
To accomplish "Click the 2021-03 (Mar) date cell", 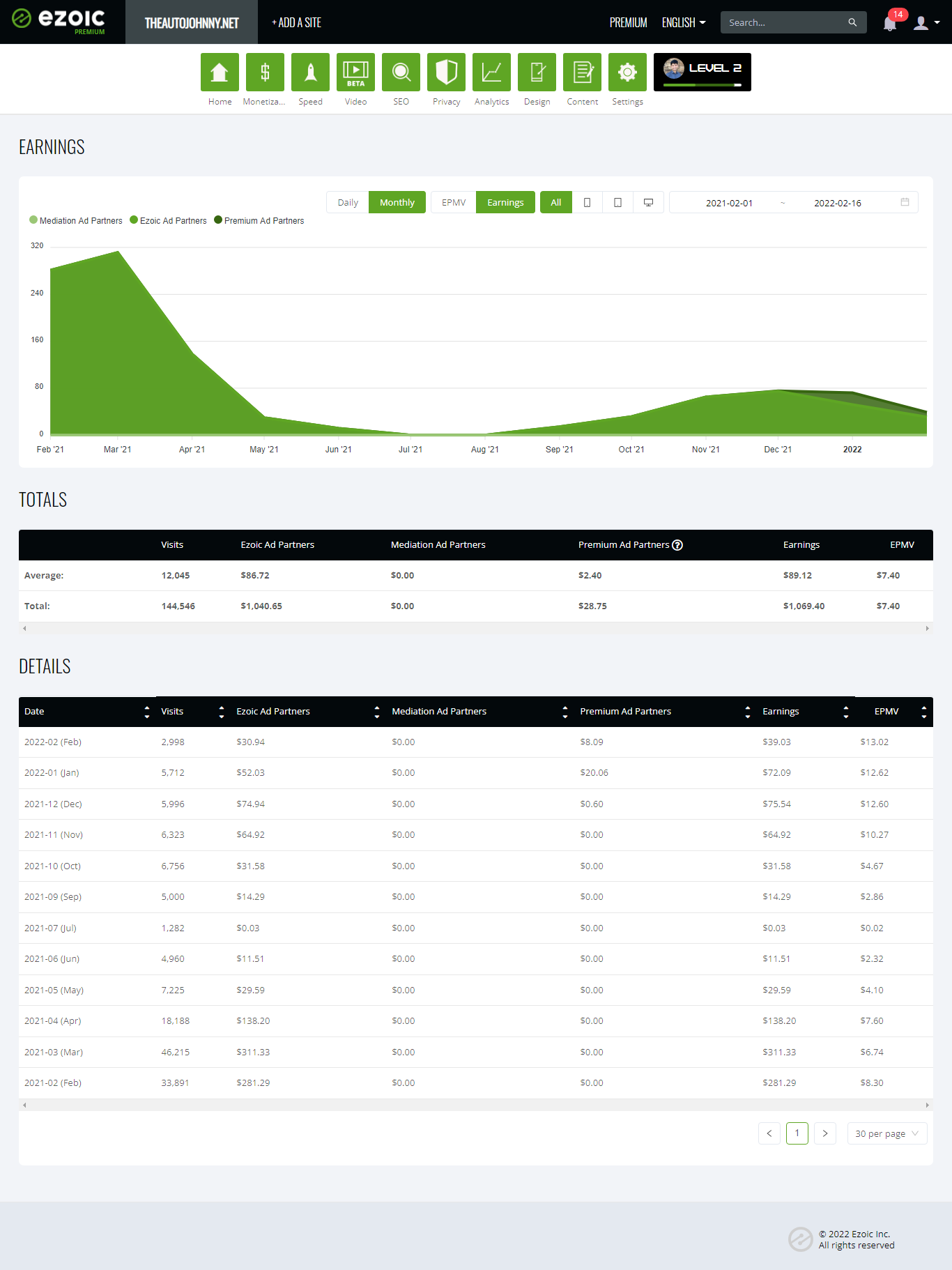I will tap(54, 1053).
